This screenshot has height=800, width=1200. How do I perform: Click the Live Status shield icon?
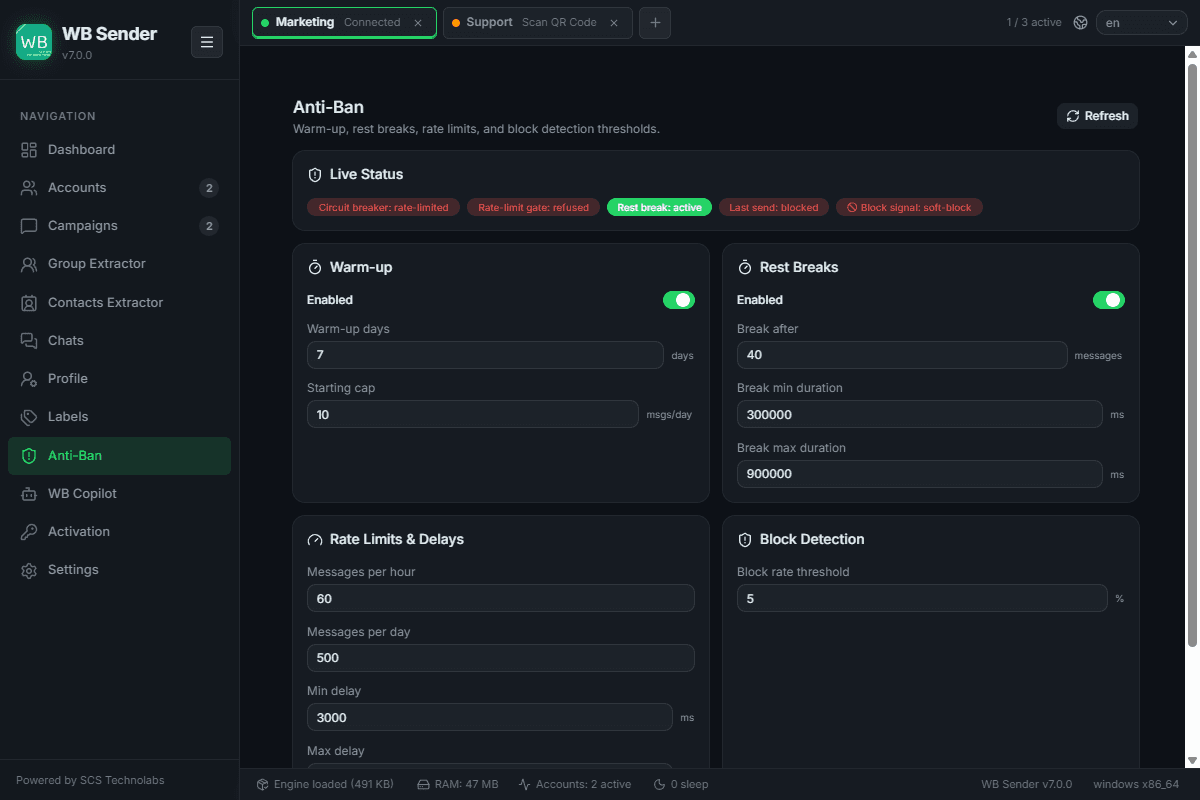click(315, 175)
